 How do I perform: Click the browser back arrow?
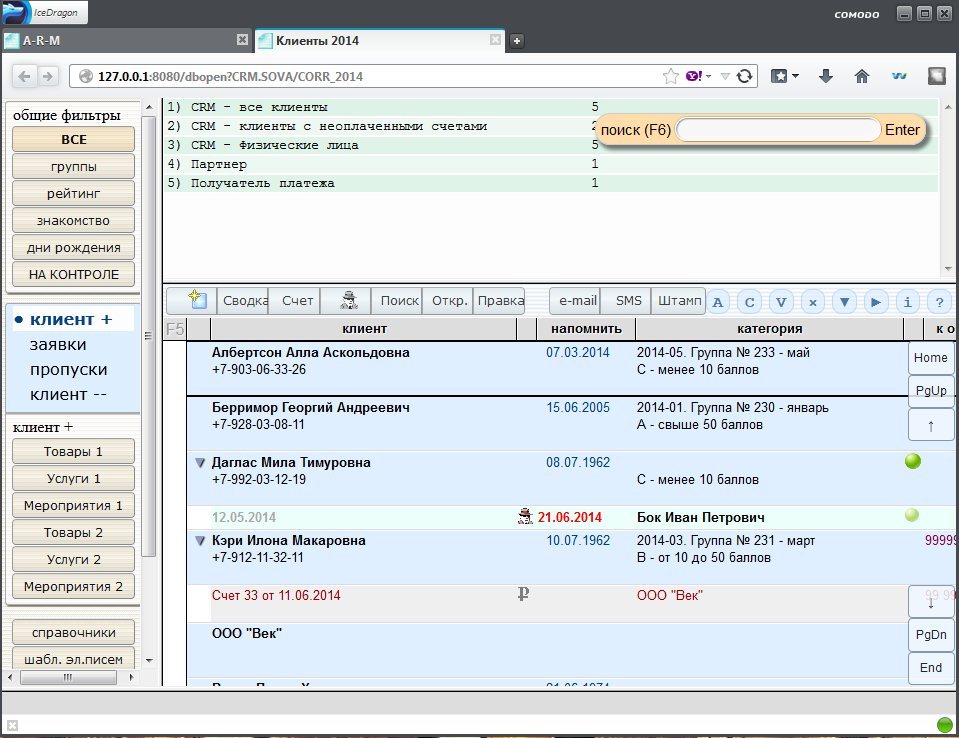24,76
